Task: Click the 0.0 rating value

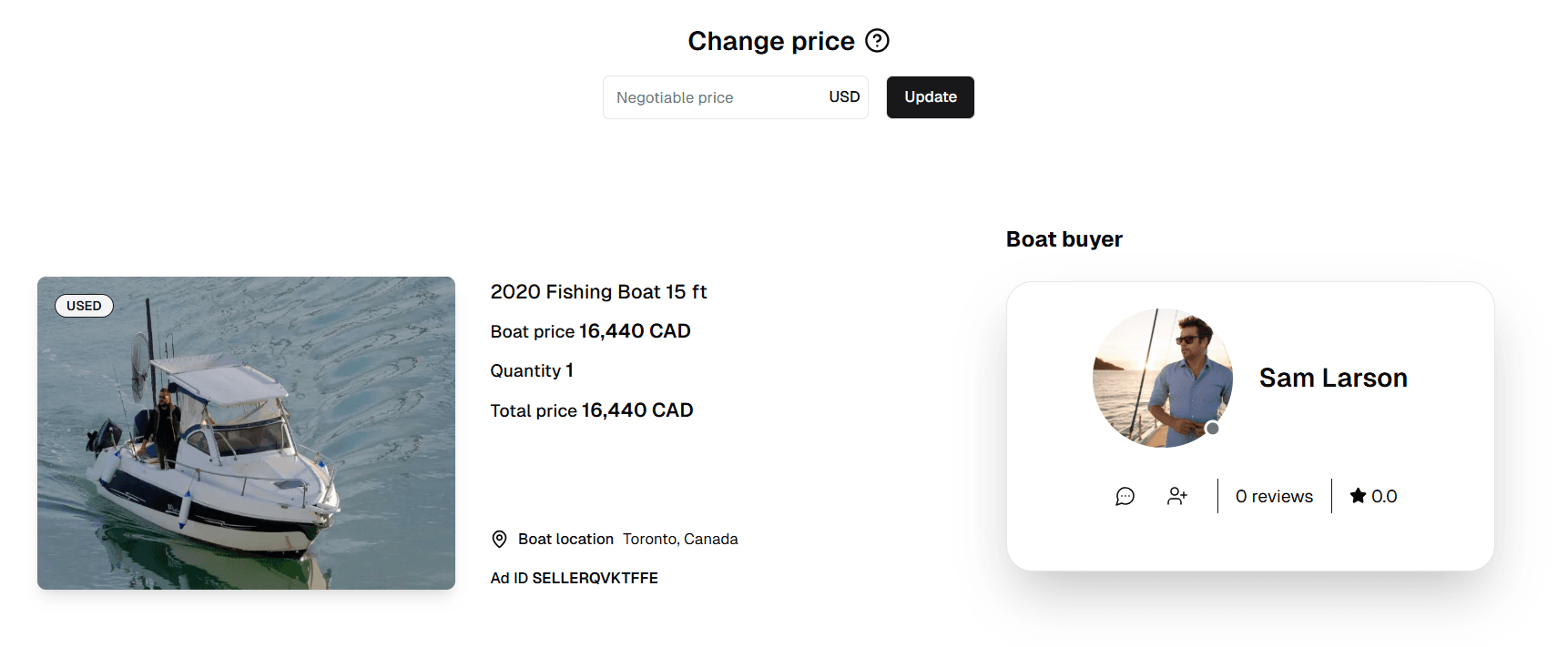Action: tap(1384, 496)
